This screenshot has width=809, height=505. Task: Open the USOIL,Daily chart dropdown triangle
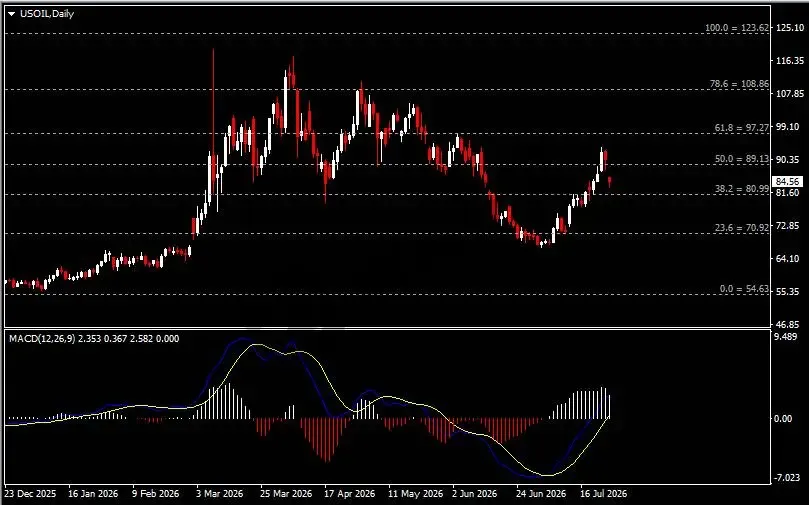(11, 14)
